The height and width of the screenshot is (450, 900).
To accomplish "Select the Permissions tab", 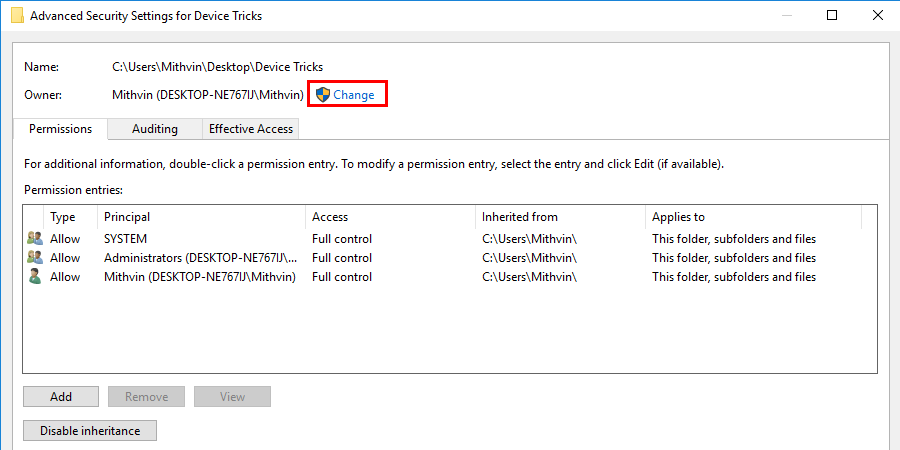I will point(60,129).
